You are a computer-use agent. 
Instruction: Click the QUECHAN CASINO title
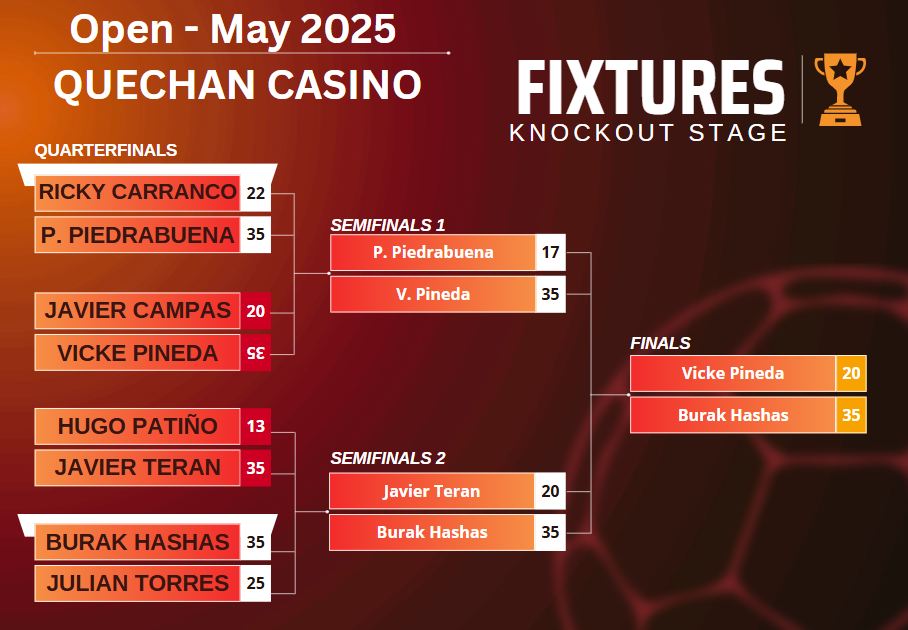tap(237, 85)
